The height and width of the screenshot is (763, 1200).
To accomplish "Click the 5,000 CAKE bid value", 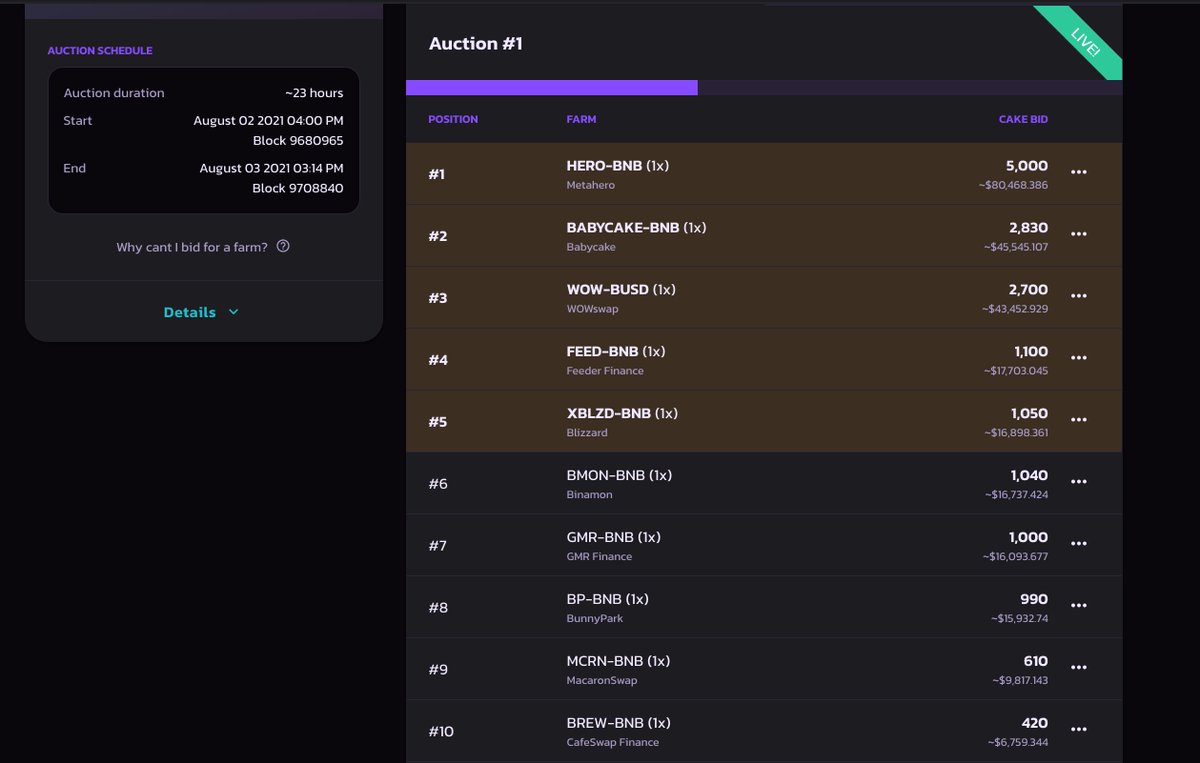I will tap(1027, 166).
